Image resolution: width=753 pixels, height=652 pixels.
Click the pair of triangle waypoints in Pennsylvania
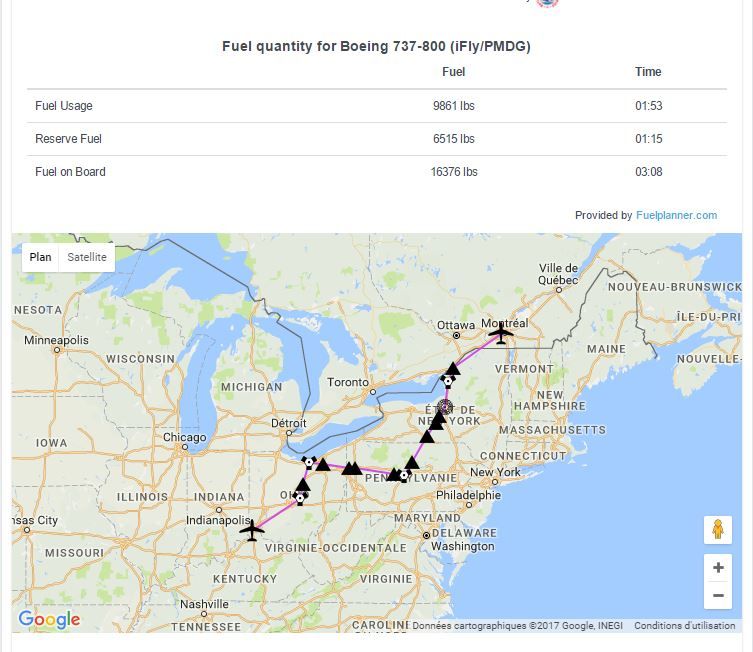(352, 468)
